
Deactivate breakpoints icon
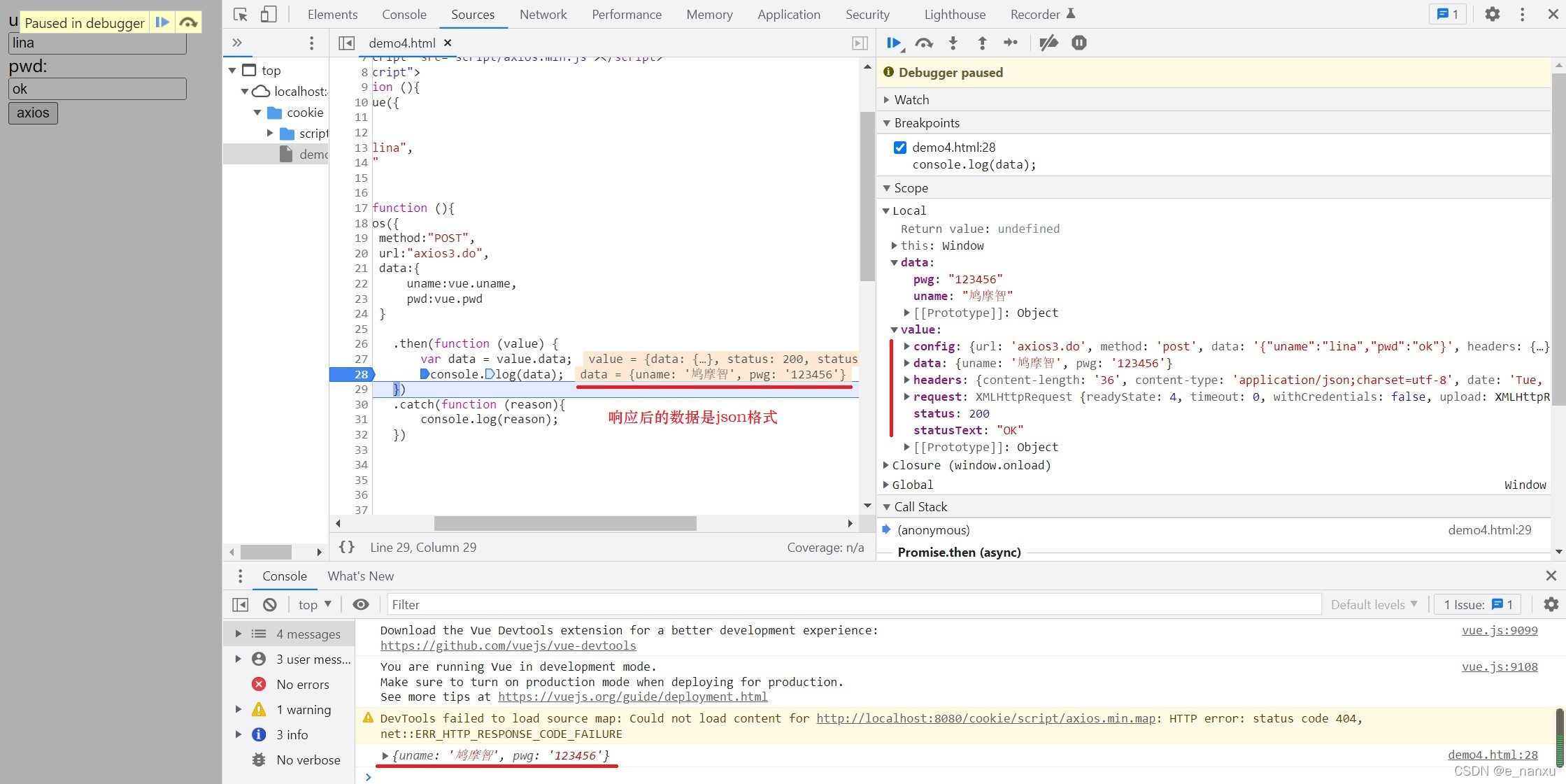coord(1048,43)
